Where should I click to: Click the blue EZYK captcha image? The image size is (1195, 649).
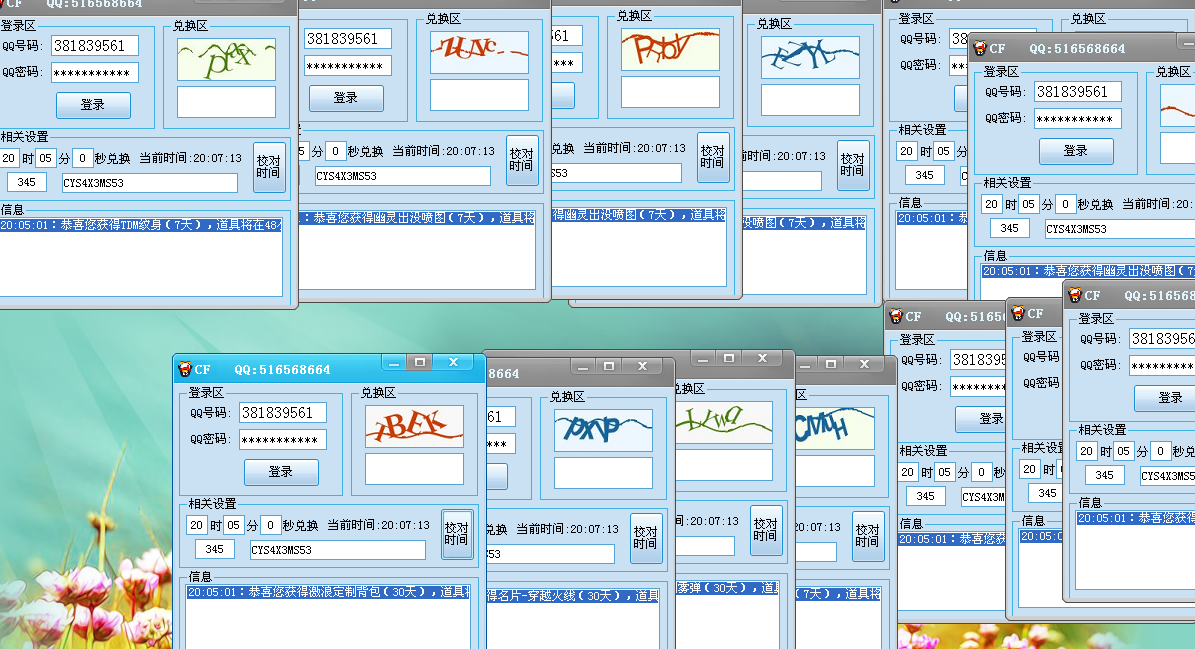(x=810, y=57)
